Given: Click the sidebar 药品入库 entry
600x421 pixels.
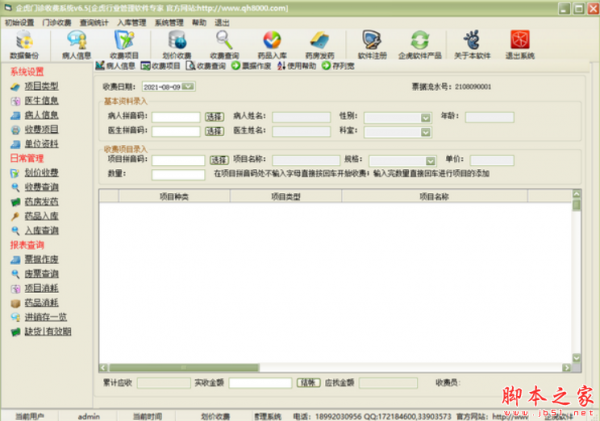Looking at the screenshot, I should pyautogui.click(x=41, y=216).
